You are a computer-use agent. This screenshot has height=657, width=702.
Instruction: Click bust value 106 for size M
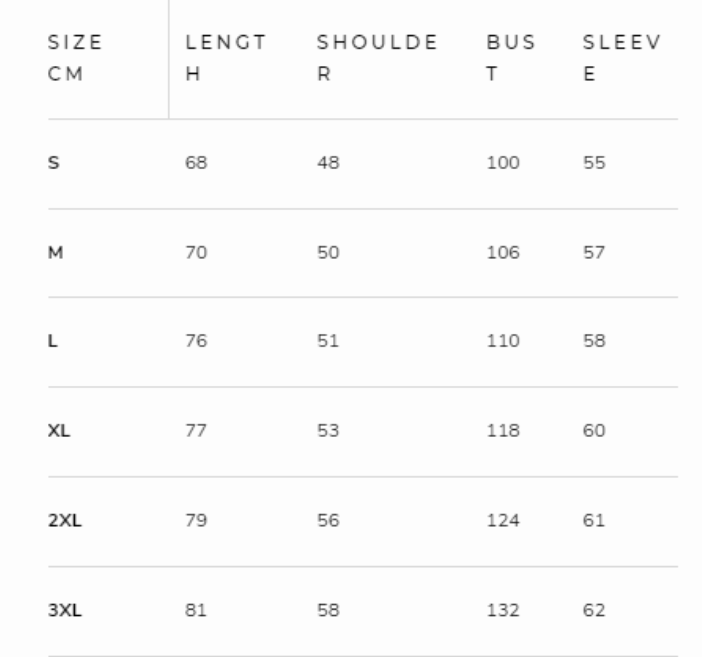pyautogui.click(x=505, y=253)
